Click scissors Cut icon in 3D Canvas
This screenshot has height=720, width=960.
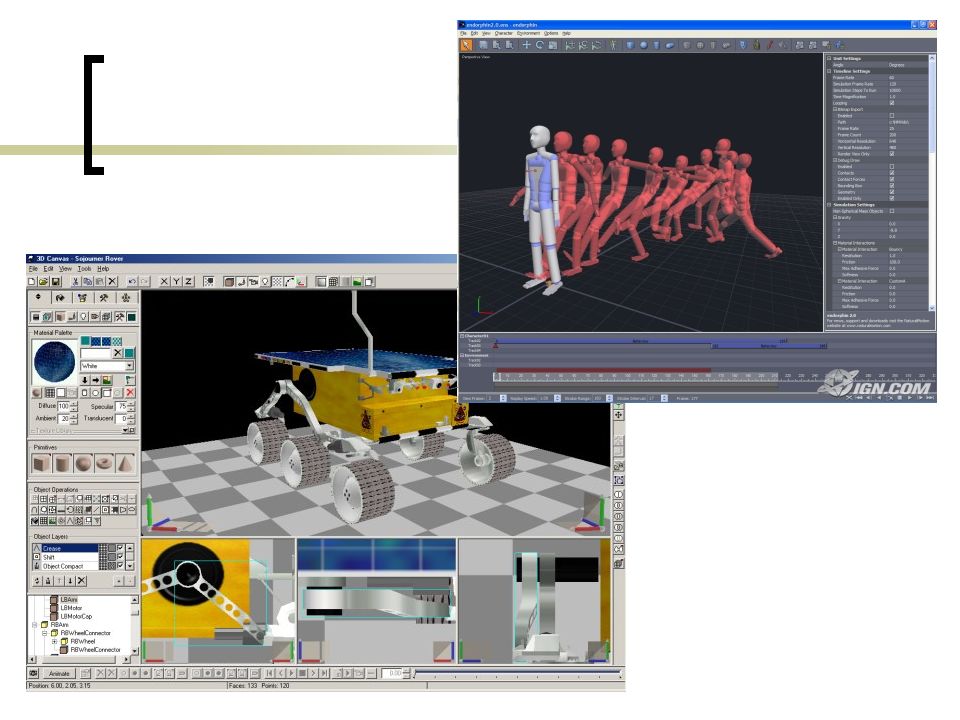[76, 282]
